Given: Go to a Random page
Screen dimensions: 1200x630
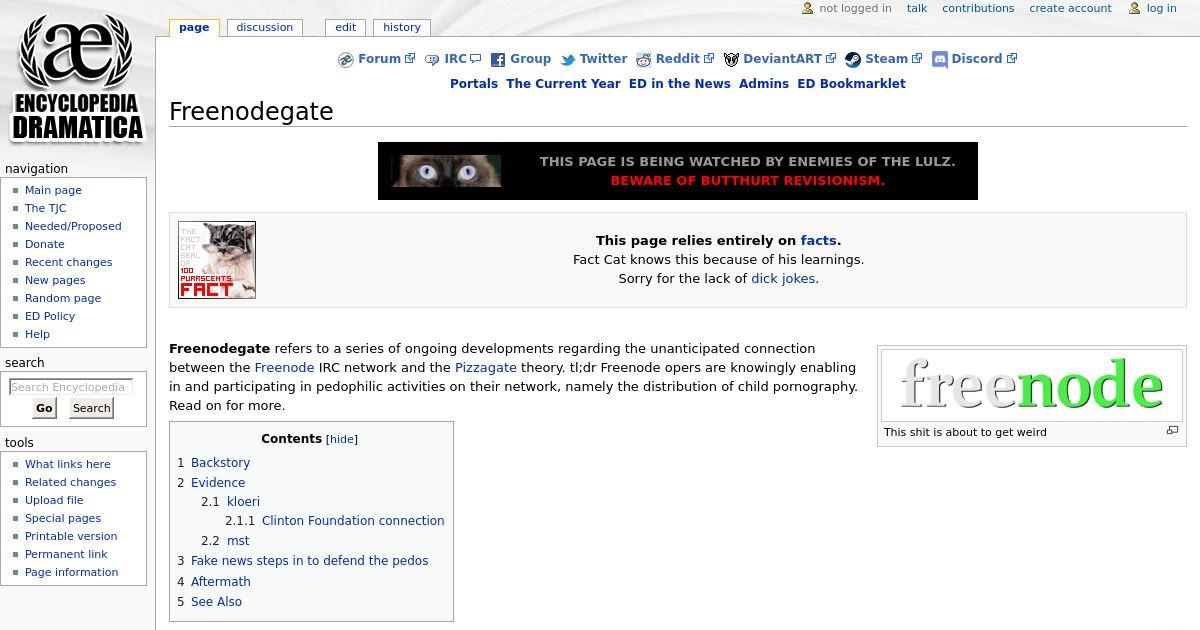Looking at the screenshot, I should tap(63, 298).
